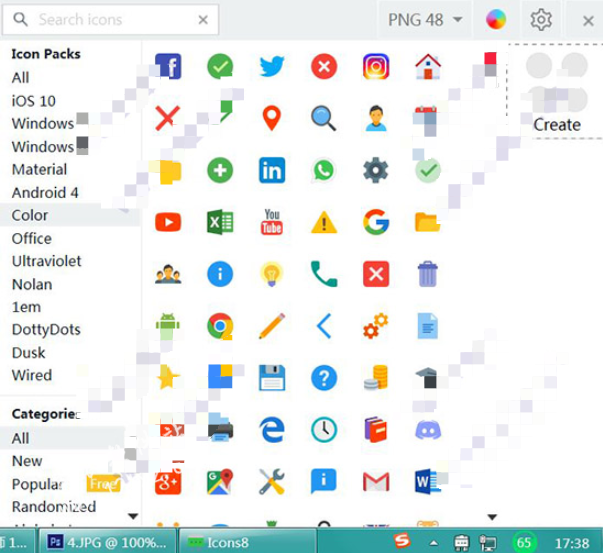Select the Facebook icon
Image resolution: width=603 pixels, height=553 pixels.
click(168, 66)
